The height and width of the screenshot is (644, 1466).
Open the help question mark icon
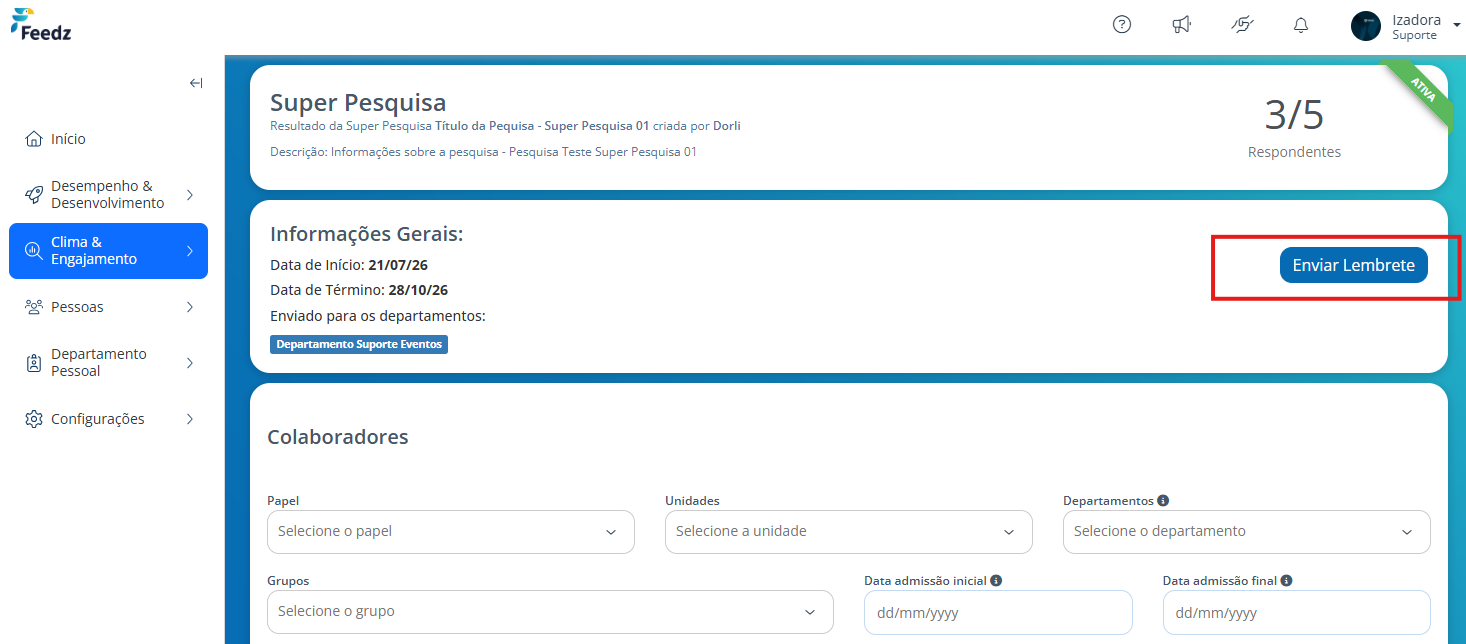(x=1122, y=25)
